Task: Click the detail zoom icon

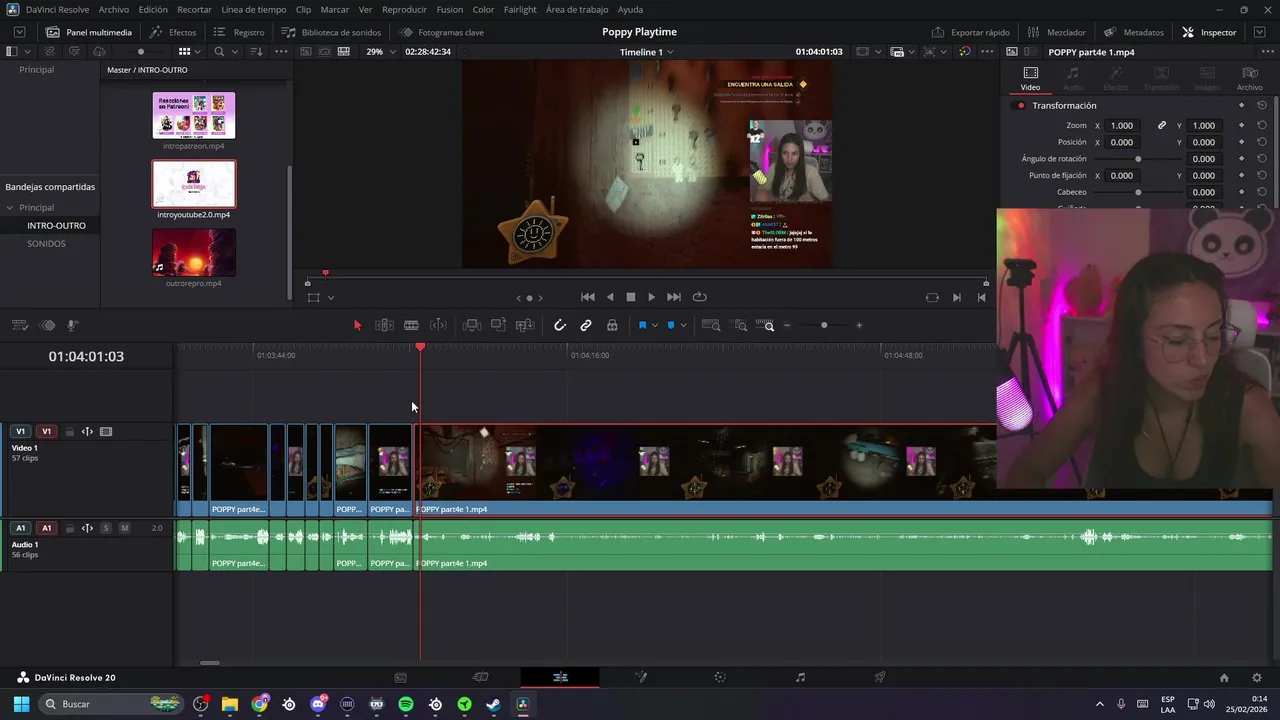Action: 740,325
